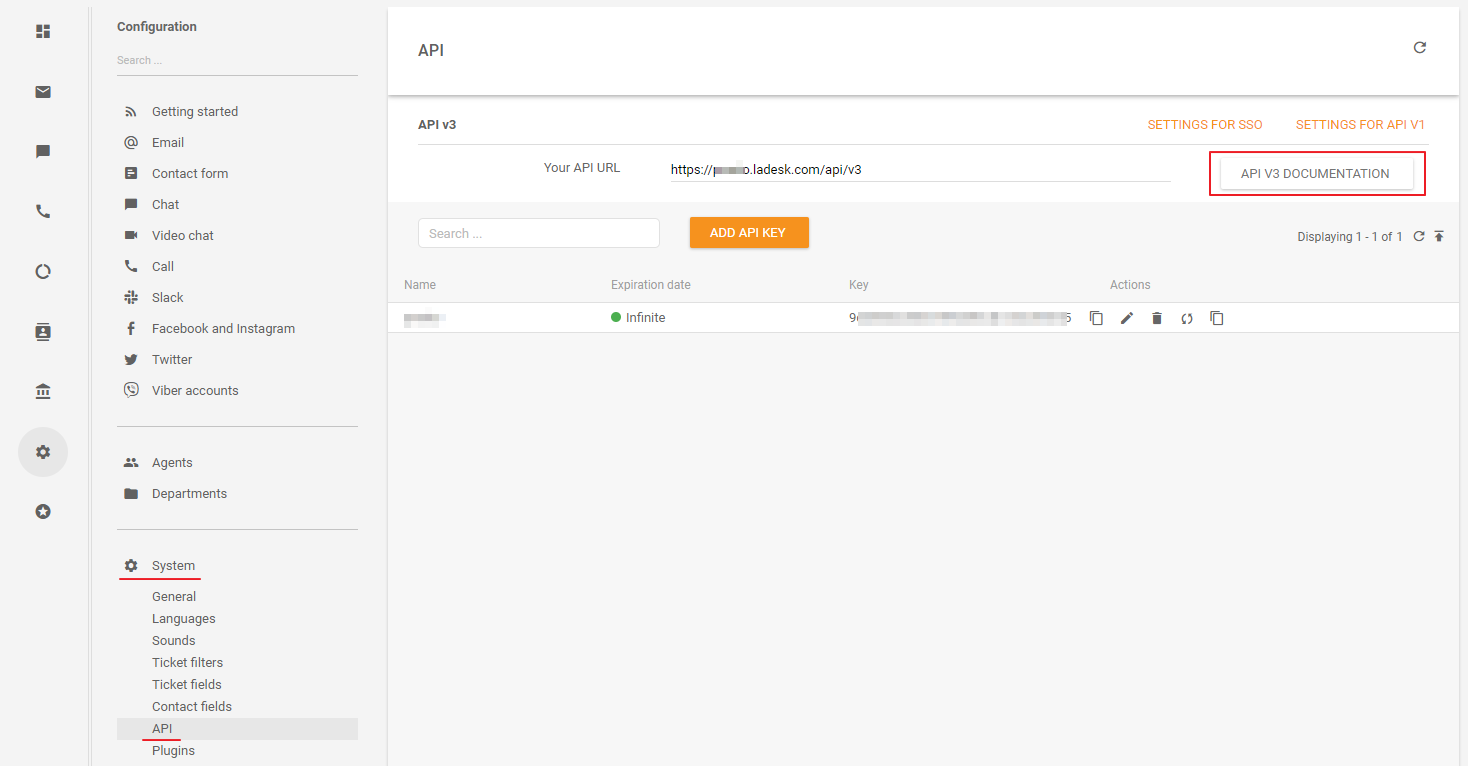Collapse the System section in Configuration
The width and height of the screenshot is (1468, 766).
(x=173, y=566)
